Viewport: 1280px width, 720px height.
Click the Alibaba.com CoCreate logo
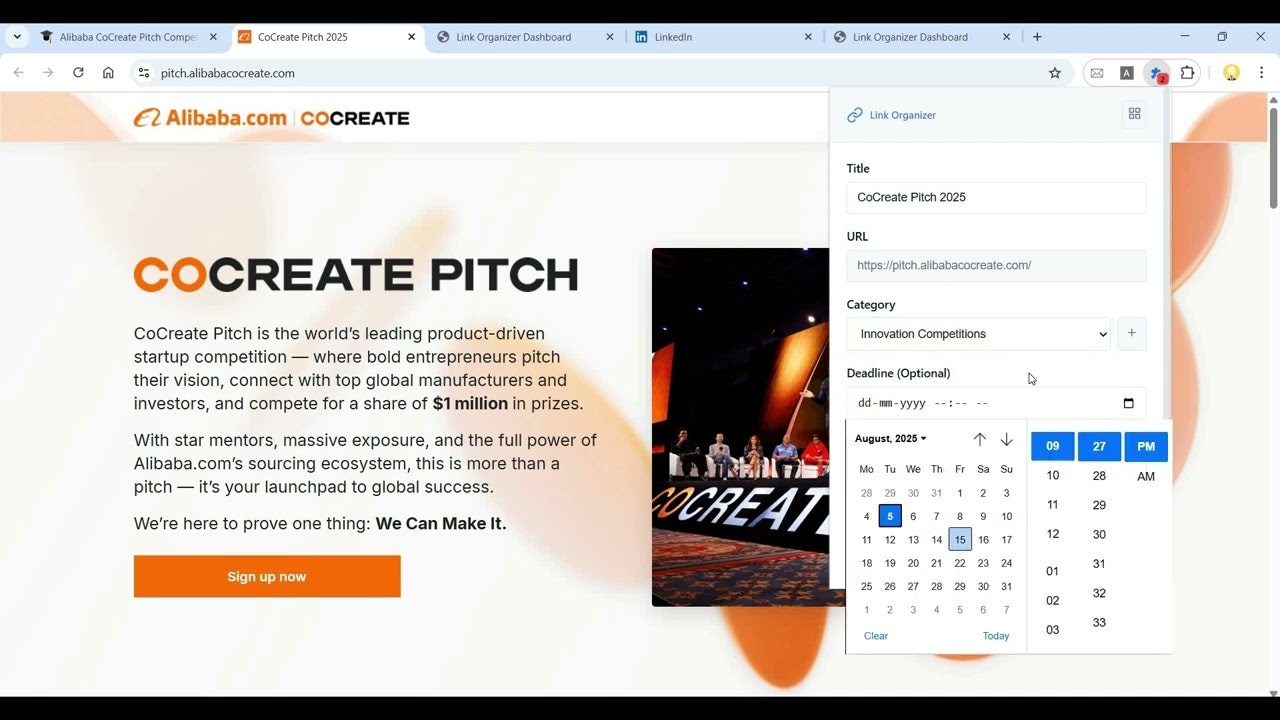coord(272,118)
